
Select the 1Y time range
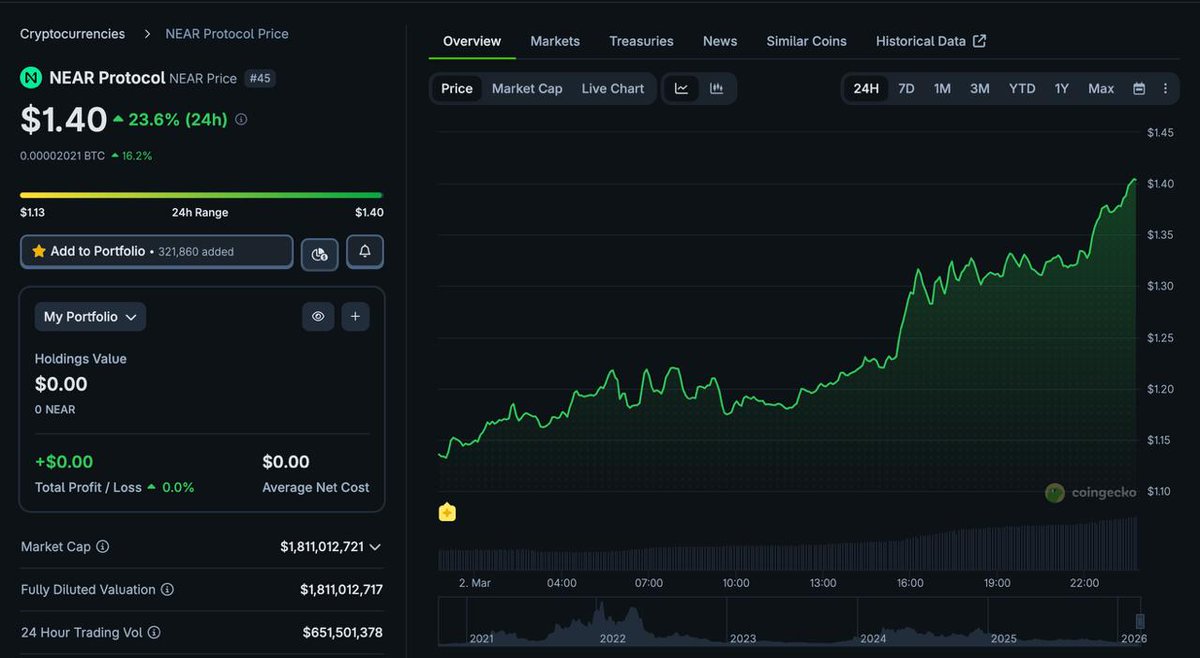[x=1062, y=89]
